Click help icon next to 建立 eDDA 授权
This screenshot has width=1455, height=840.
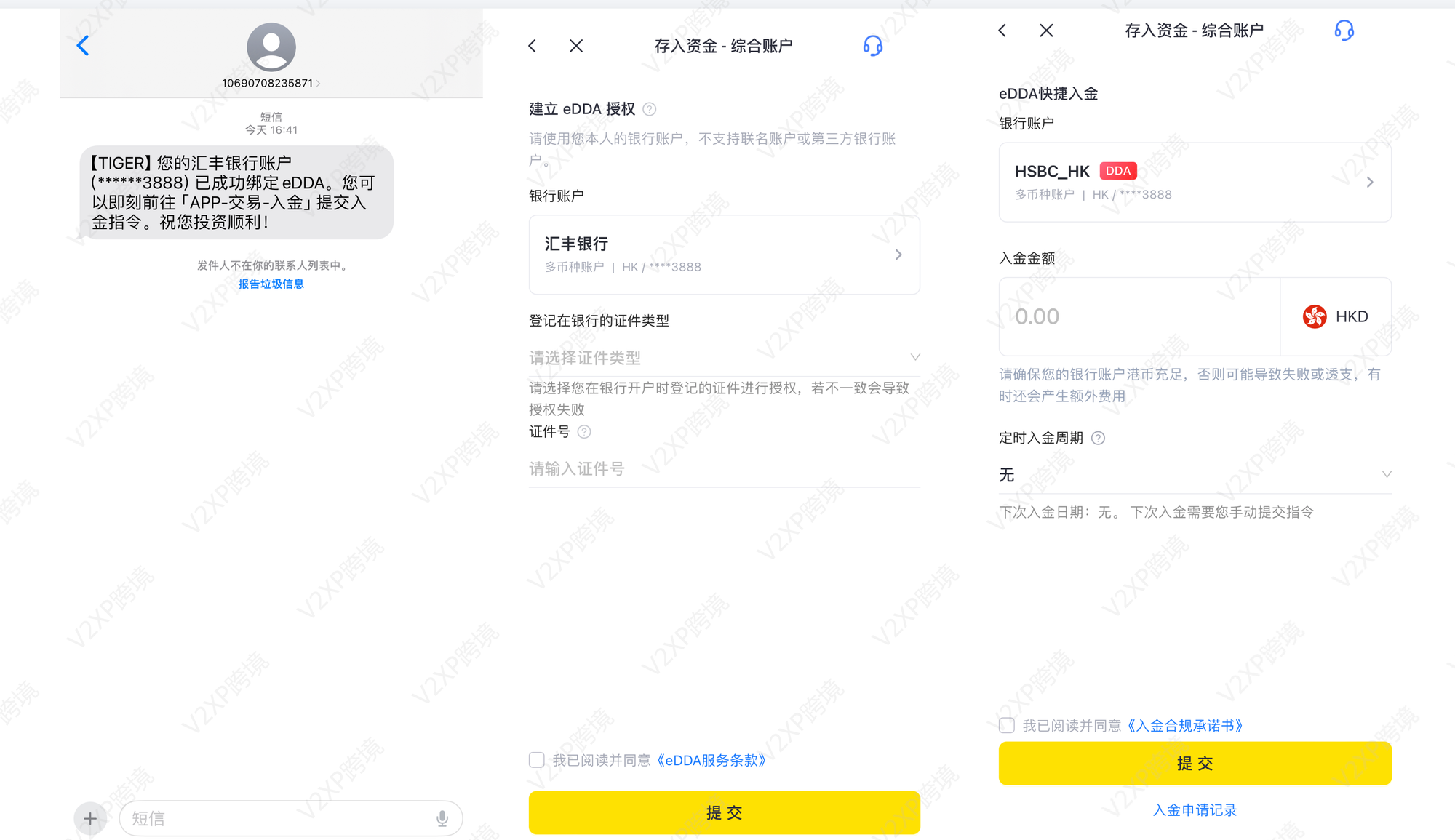650,109
